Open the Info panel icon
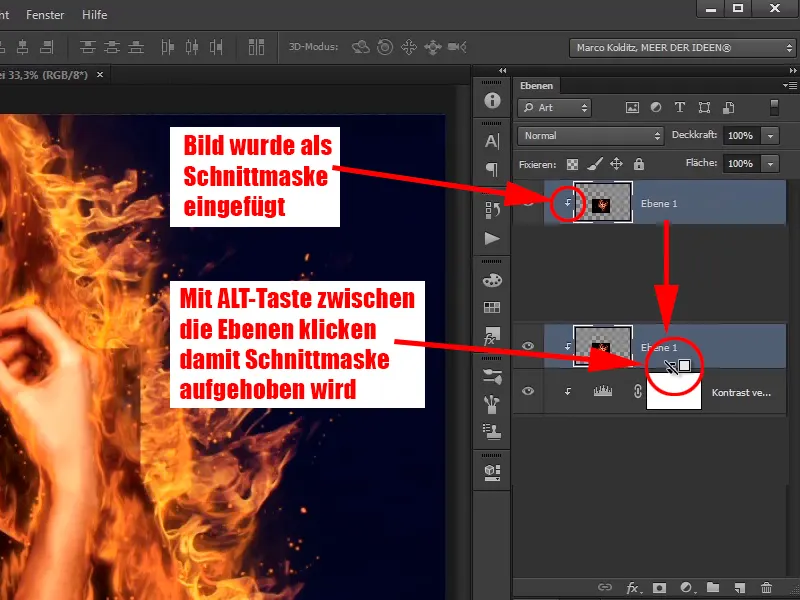800x600 pixels. pos(492,100)
